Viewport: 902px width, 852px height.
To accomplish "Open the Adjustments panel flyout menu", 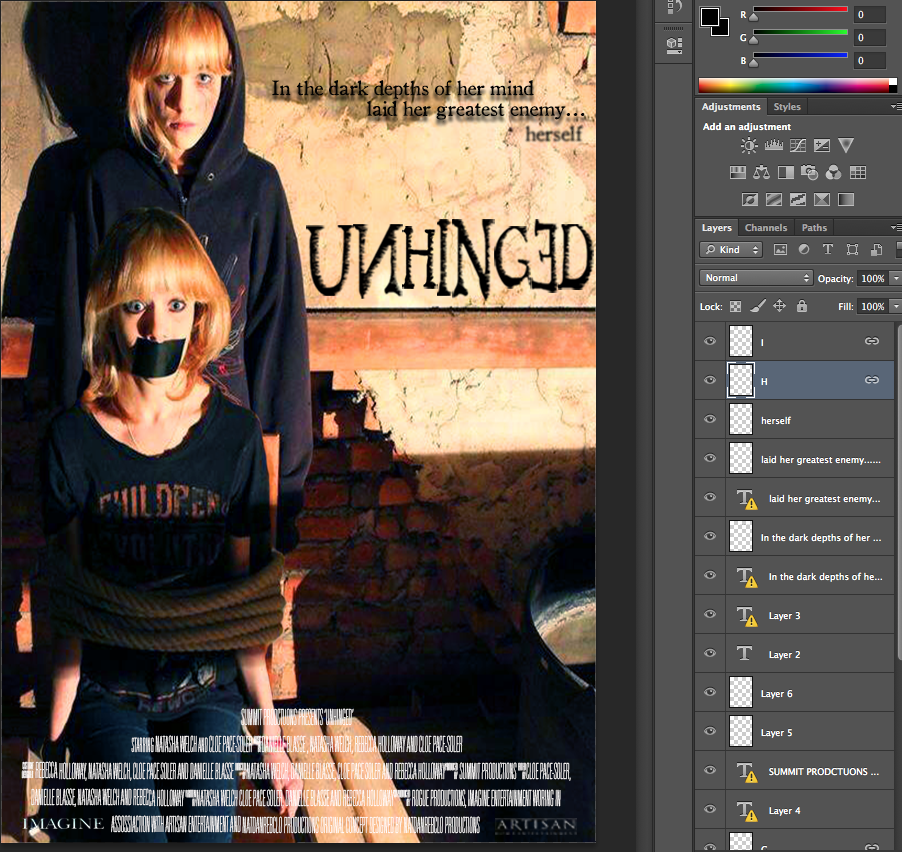I will tap(896, 106).
